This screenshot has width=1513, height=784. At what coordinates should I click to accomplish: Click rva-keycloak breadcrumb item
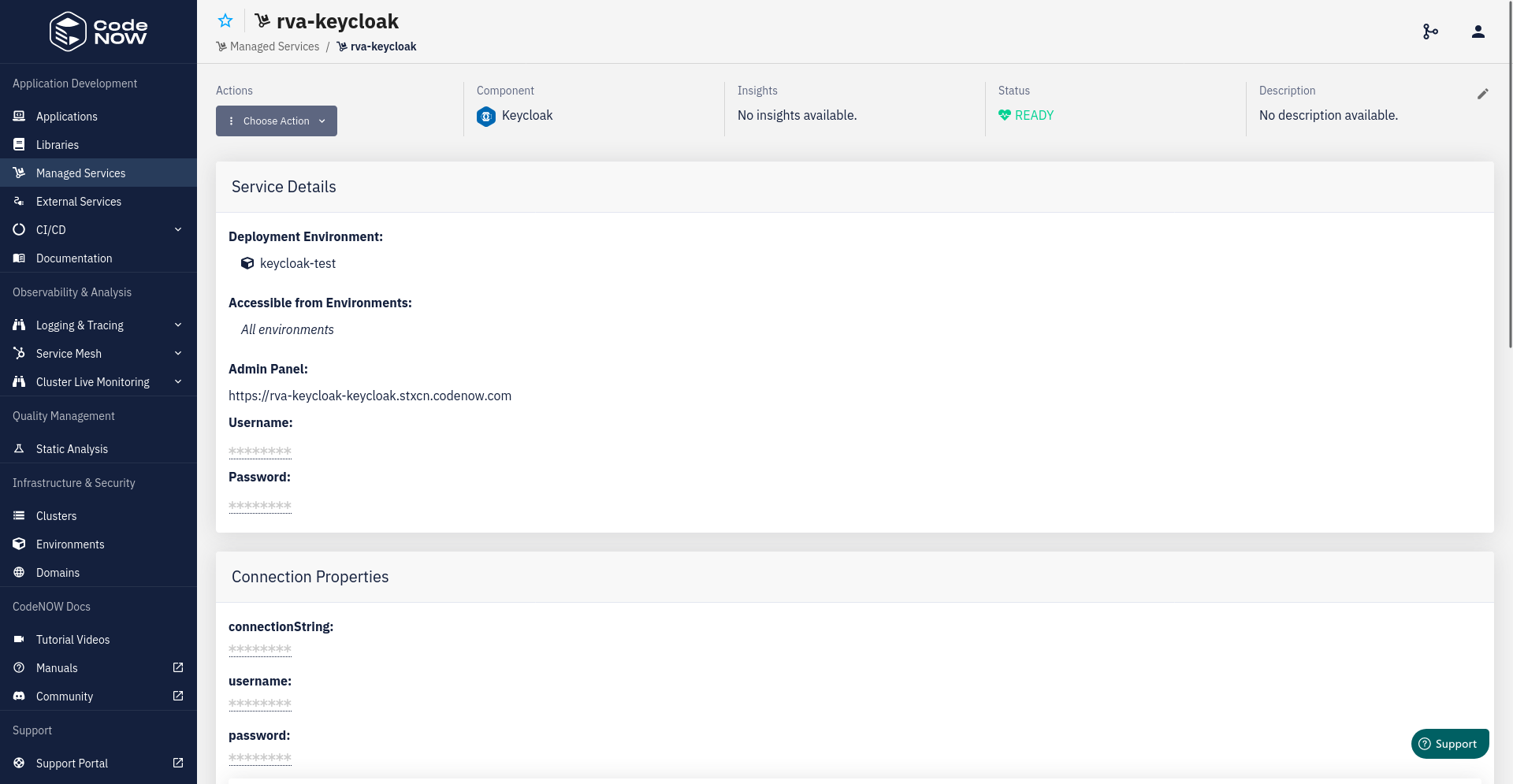377,46
